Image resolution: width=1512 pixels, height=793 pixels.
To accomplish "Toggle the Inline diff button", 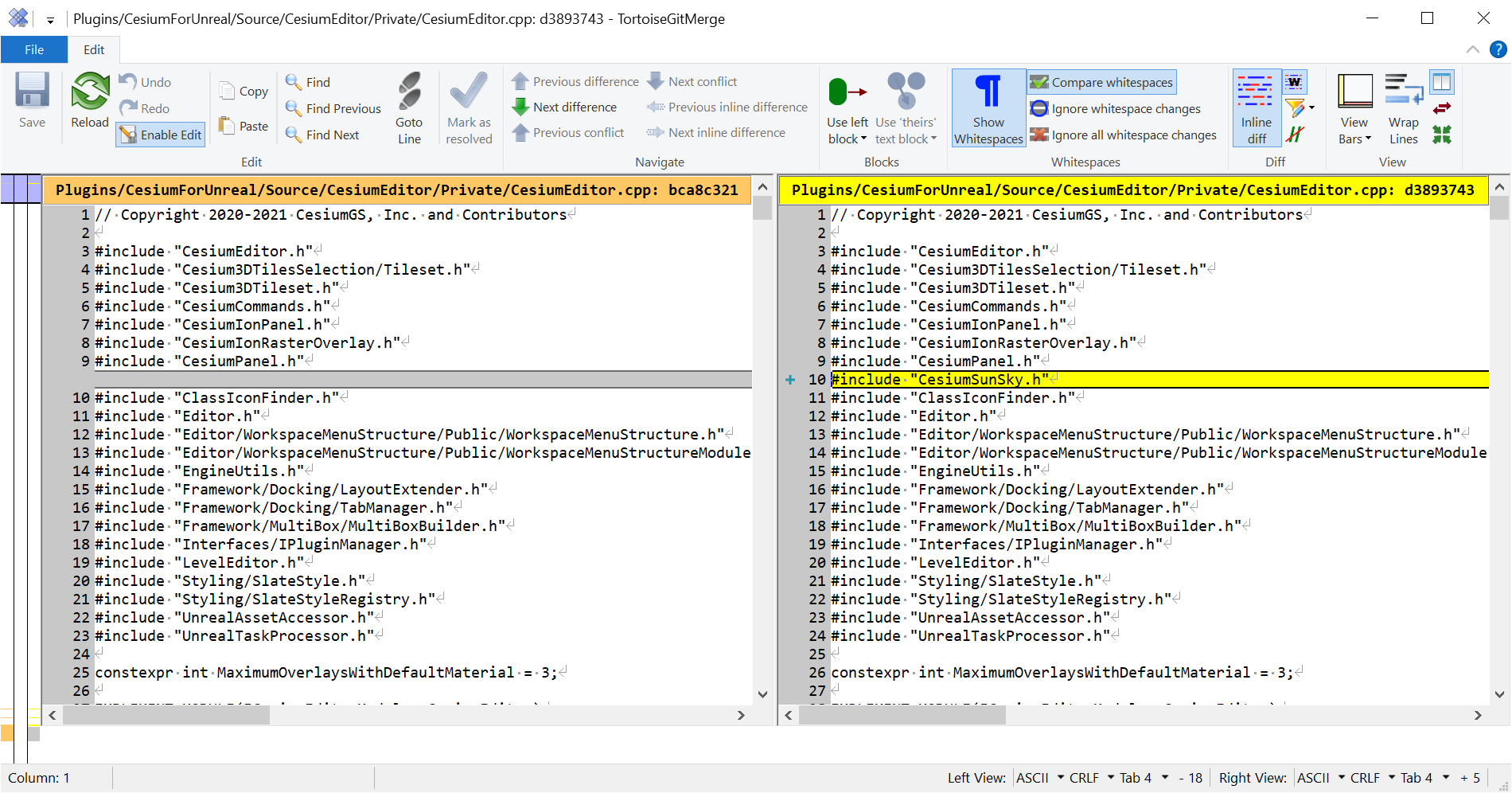I will [1257, 108].
